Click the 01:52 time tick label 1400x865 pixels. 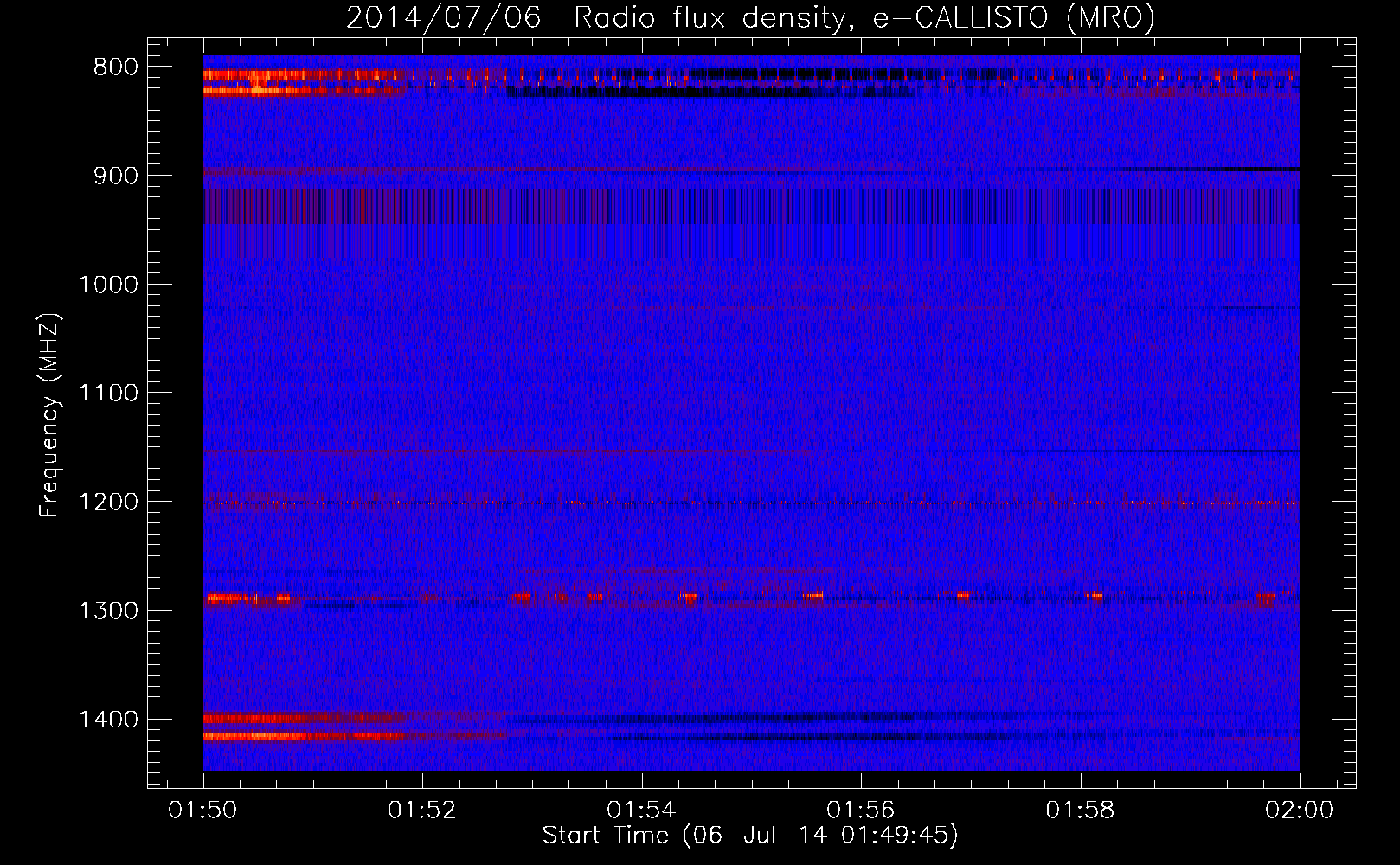(x=421, y=810)
